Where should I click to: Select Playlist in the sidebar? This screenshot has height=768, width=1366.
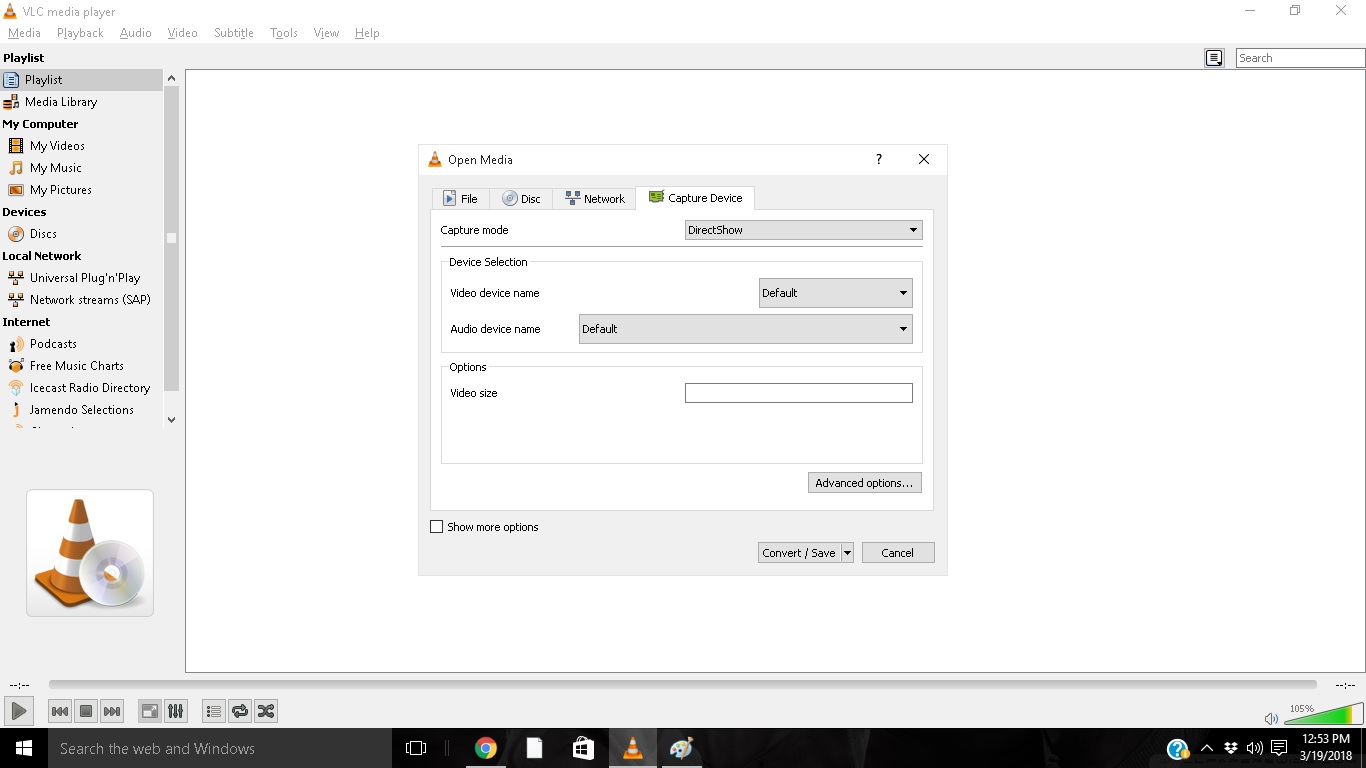(x=81, y=80)
